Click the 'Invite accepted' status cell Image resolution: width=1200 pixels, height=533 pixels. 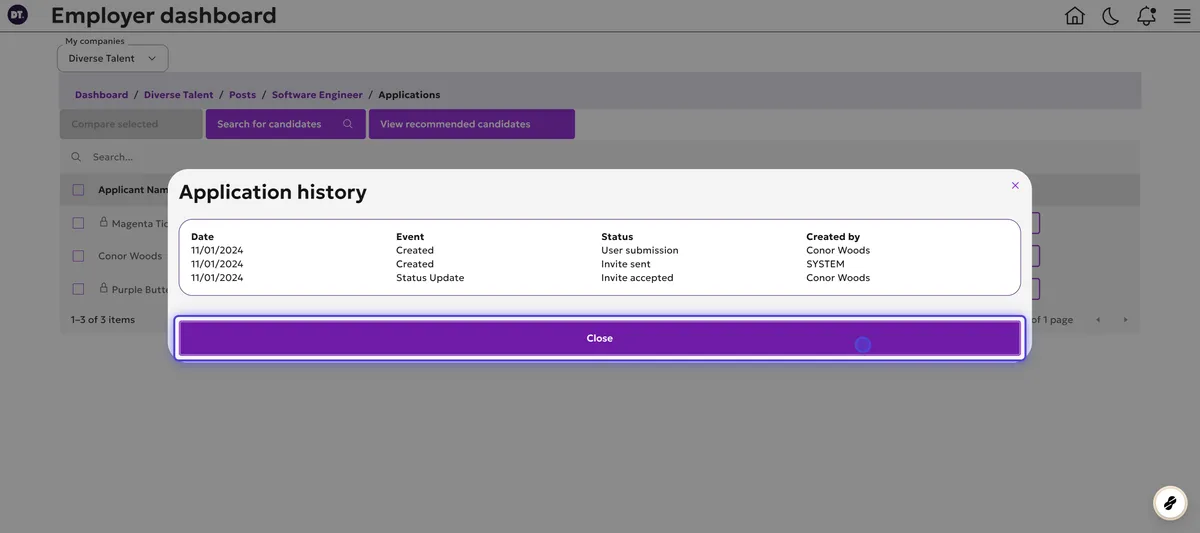pos(637,278)
